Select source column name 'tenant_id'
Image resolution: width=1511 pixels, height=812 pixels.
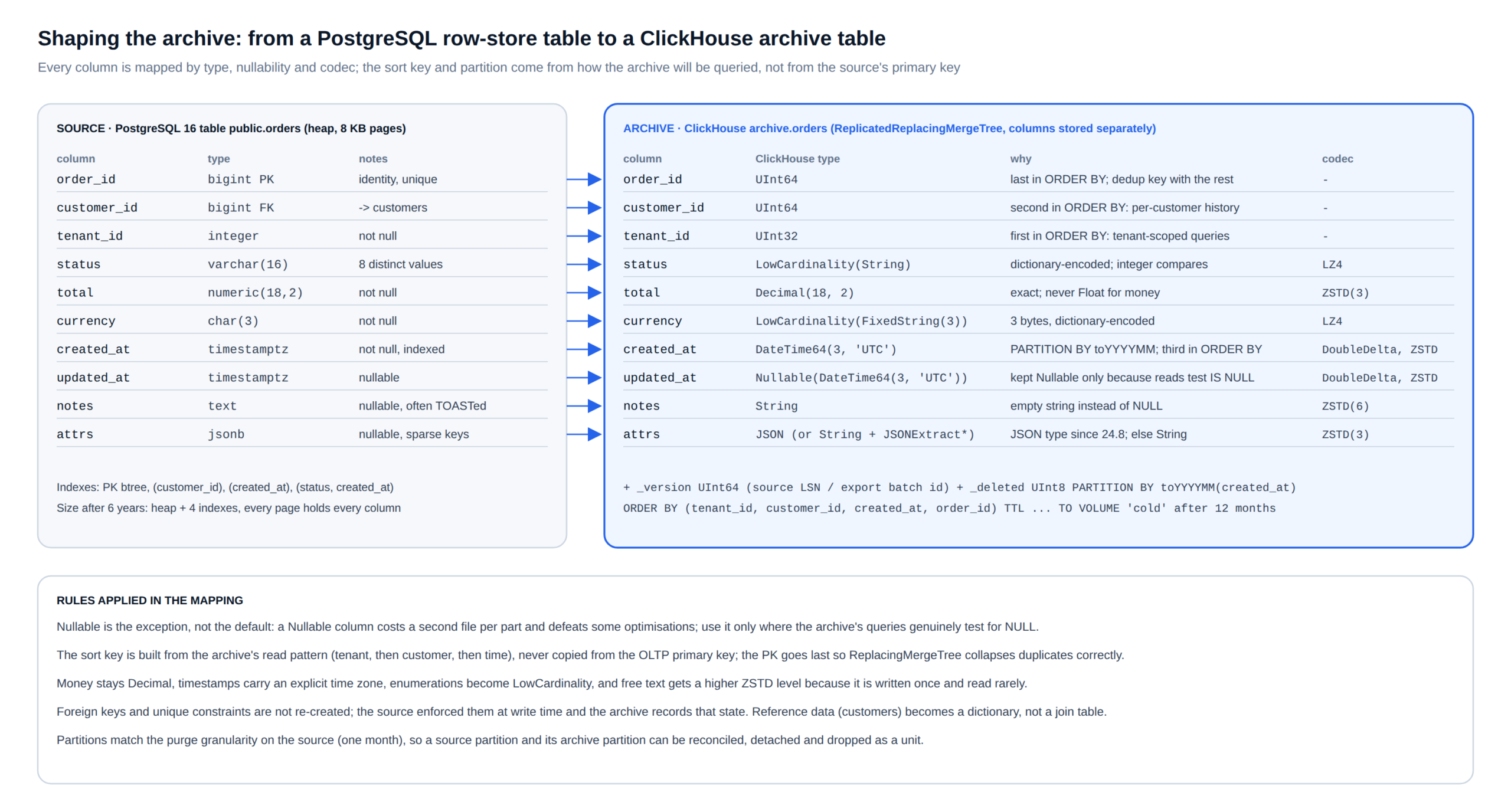[90, 236]
